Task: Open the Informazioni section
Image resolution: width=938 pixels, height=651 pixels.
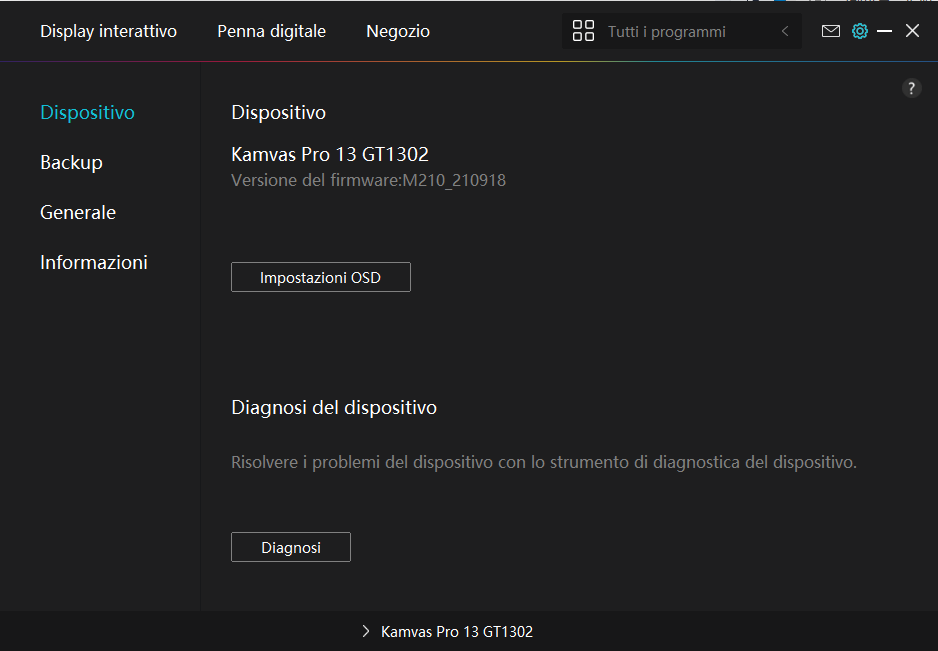Action: [94, 262]
